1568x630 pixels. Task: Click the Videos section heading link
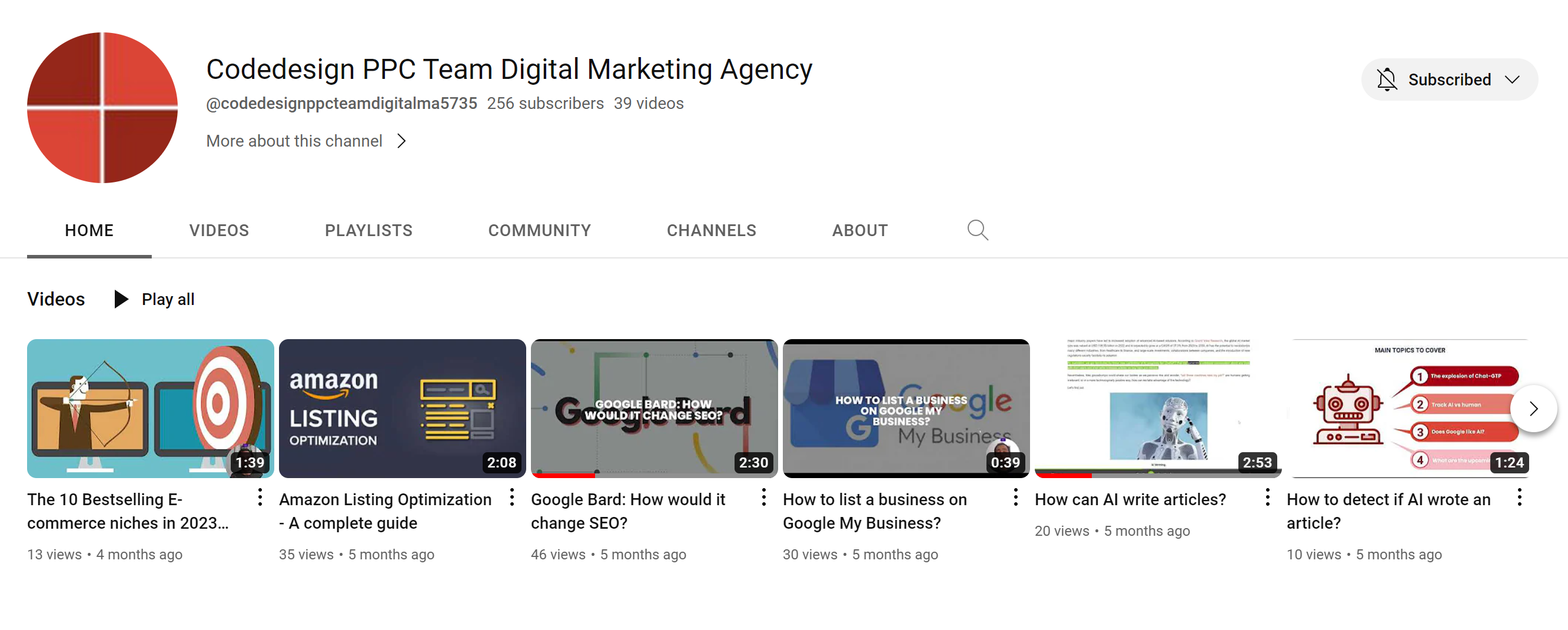[x=56, y=299]
